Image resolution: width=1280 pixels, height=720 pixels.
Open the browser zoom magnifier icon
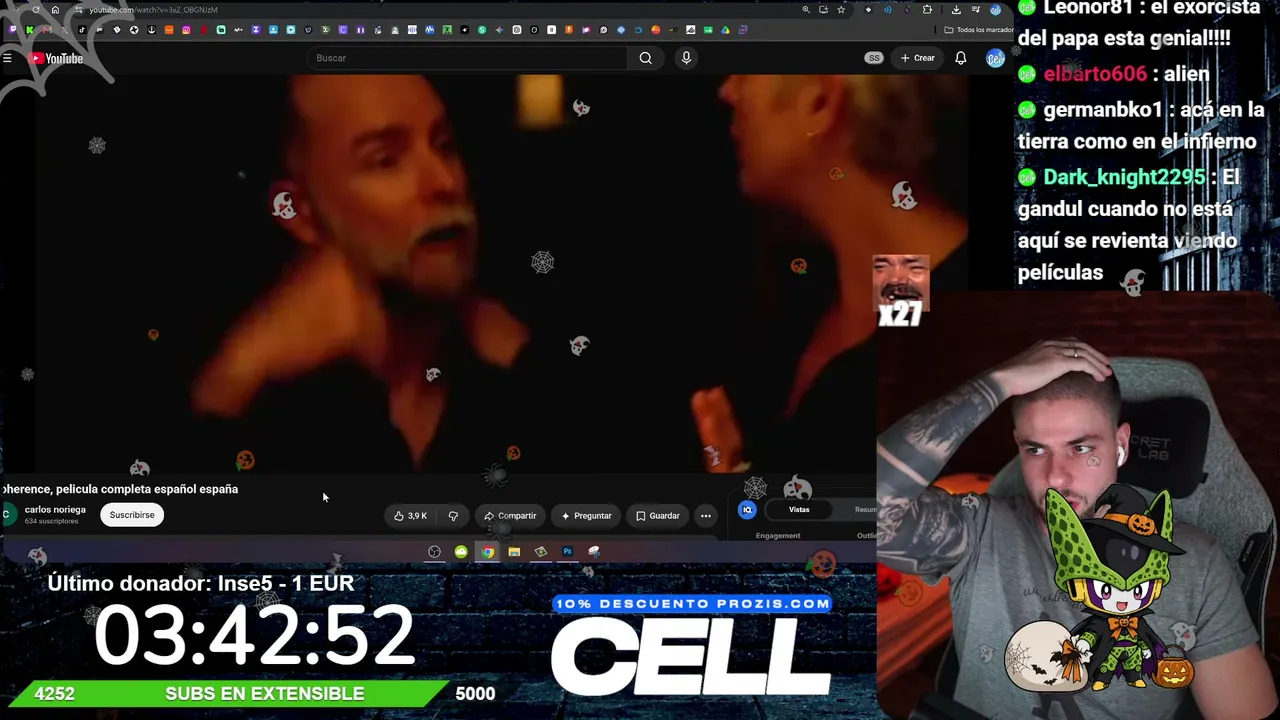point(806,10)
